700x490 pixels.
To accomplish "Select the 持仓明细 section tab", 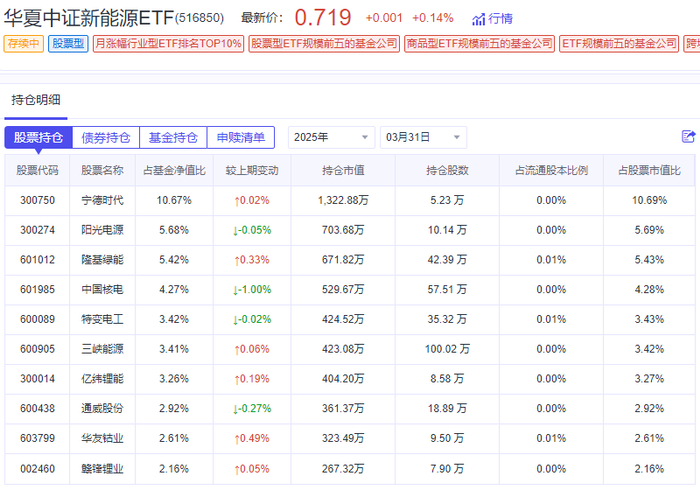I will (x=36, y=100).
